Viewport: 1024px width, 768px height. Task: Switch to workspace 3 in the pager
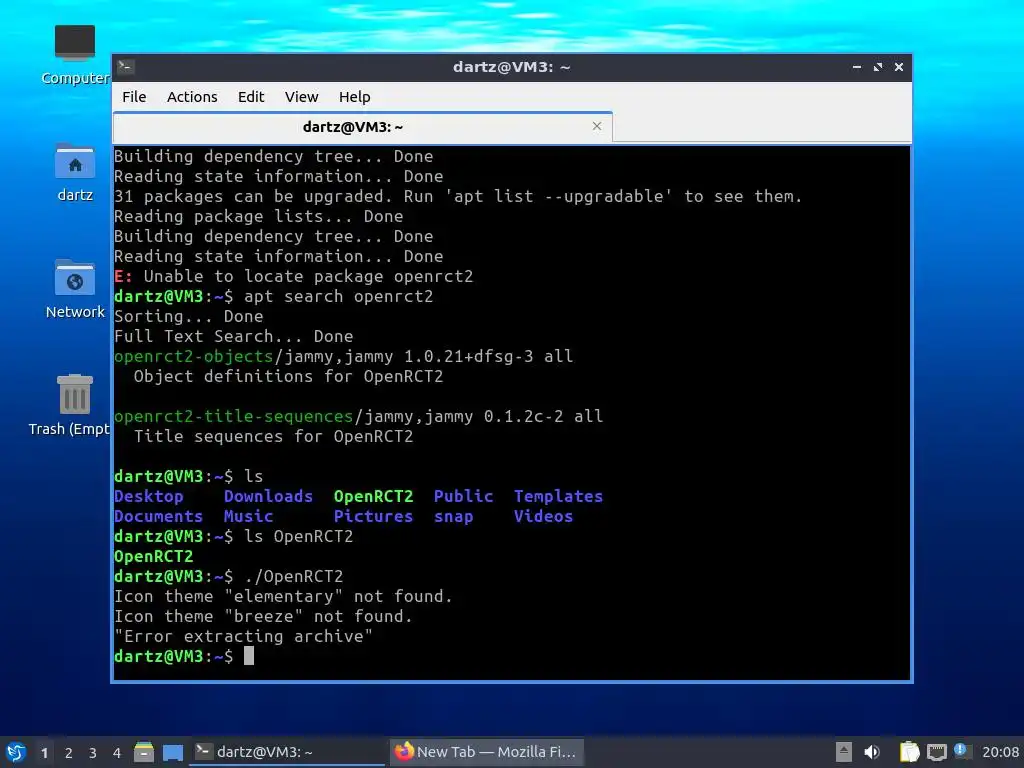tap(93, 753)
